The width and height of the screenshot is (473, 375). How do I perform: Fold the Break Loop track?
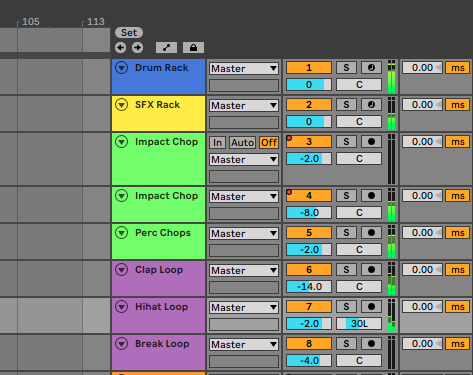coord(121,344)
